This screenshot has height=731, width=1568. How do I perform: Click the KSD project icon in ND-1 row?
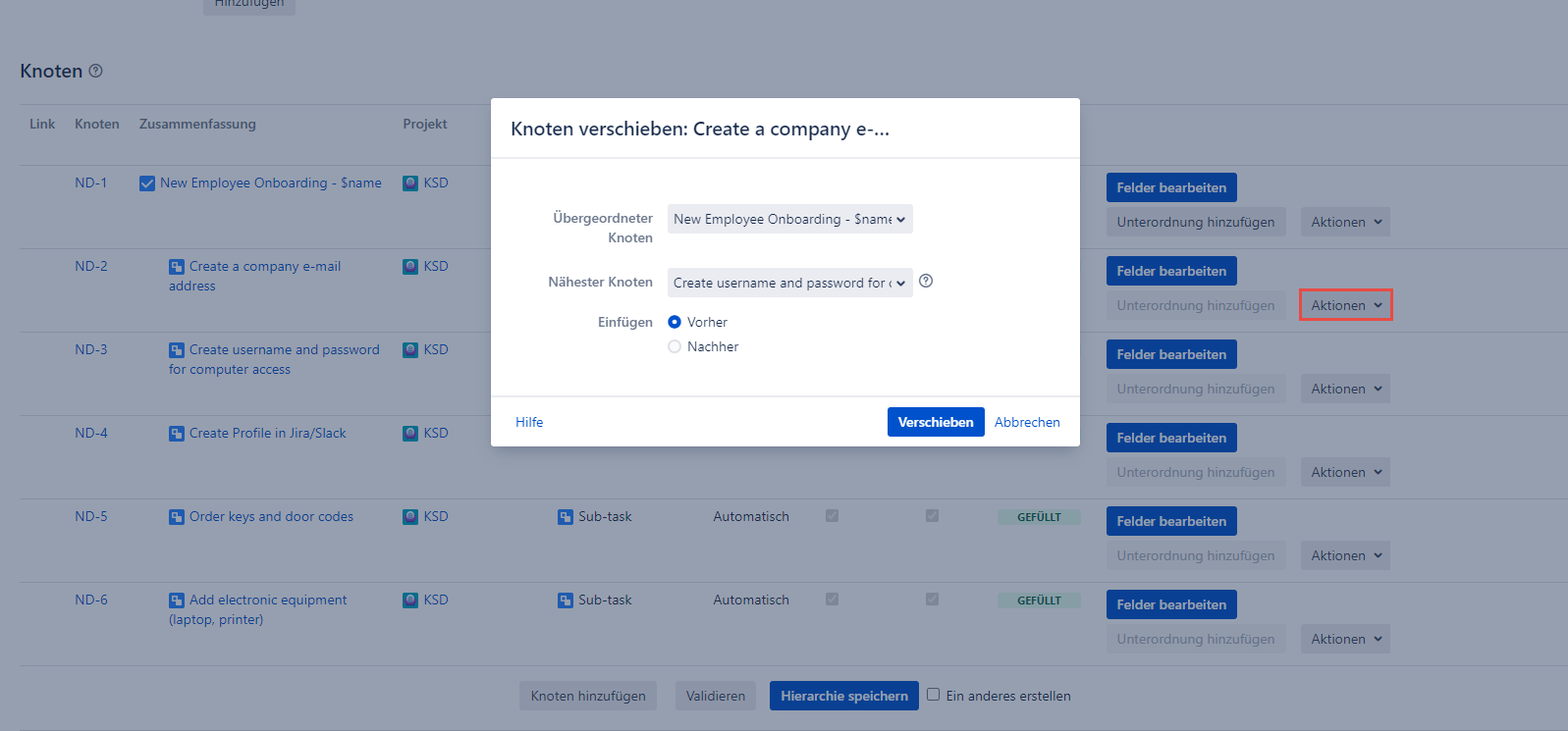coord(410,183)
